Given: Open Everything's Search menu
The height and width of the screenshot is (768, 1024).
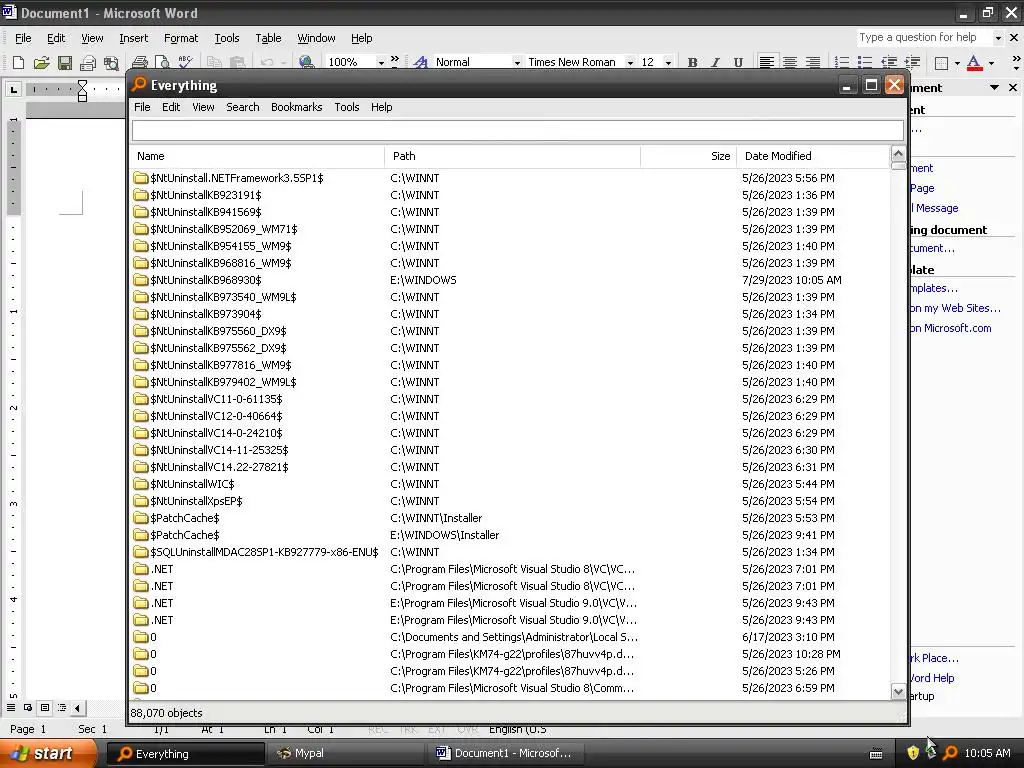Looking at the screenshot, I should pyautogui.click(x=242, y=107).
